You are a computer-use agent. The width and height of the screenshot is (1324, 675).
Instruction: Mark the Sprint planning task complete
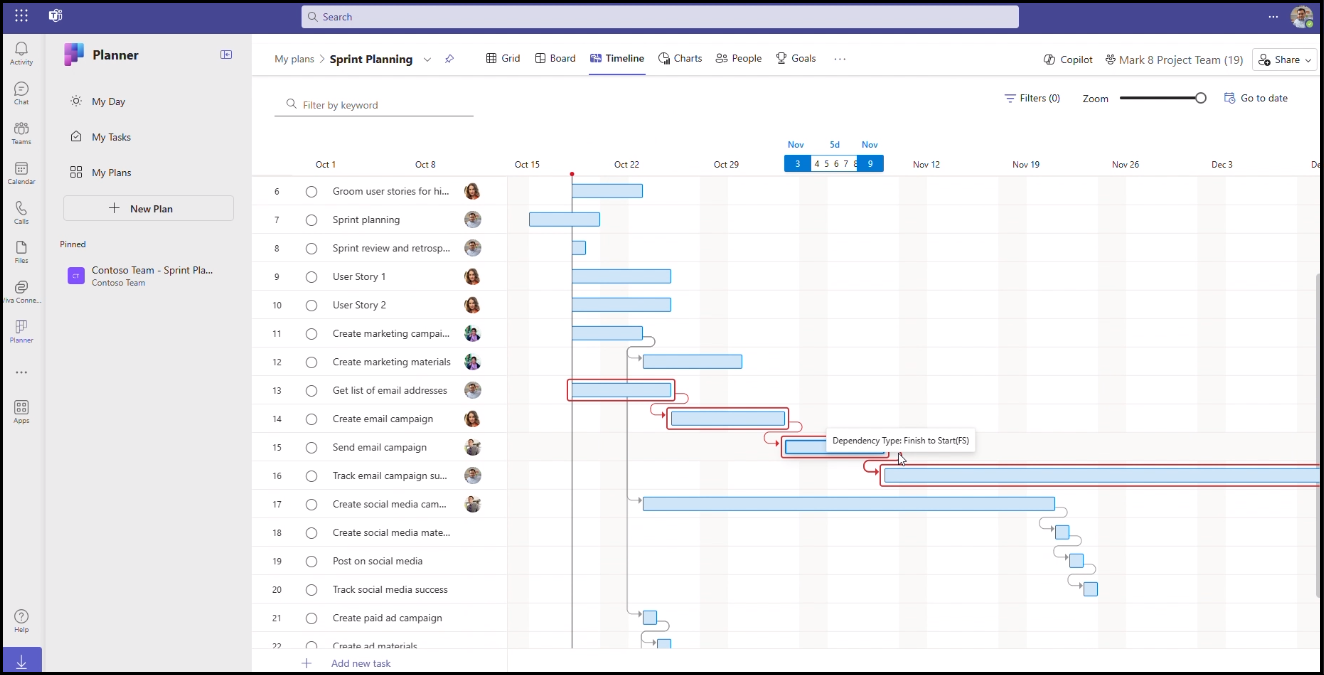coord(311,220)
